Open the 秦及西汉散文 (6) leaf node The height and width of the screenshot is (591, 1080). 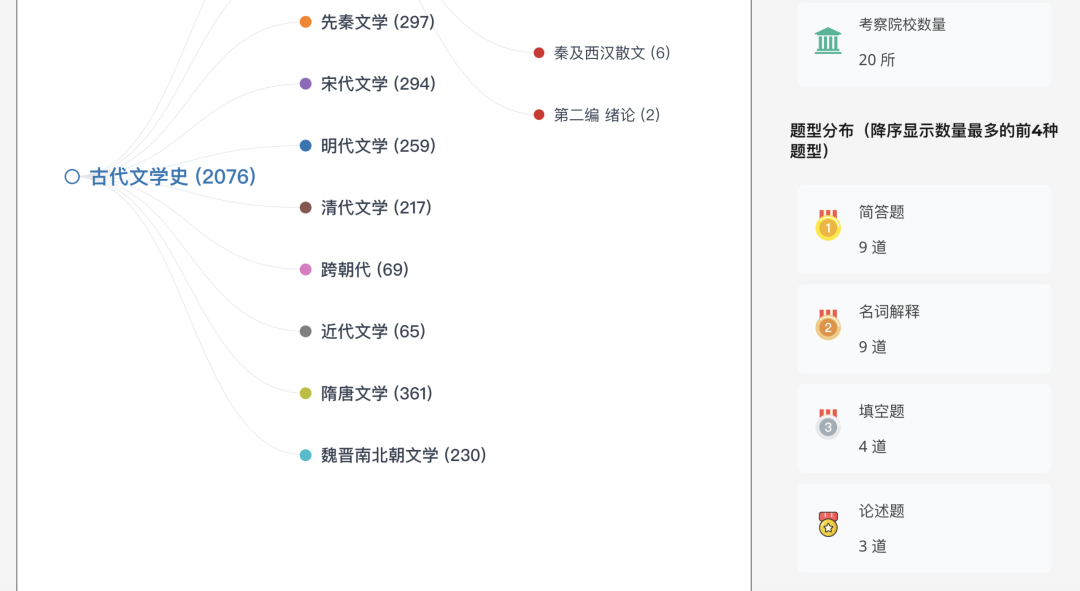tap(612, 53)
